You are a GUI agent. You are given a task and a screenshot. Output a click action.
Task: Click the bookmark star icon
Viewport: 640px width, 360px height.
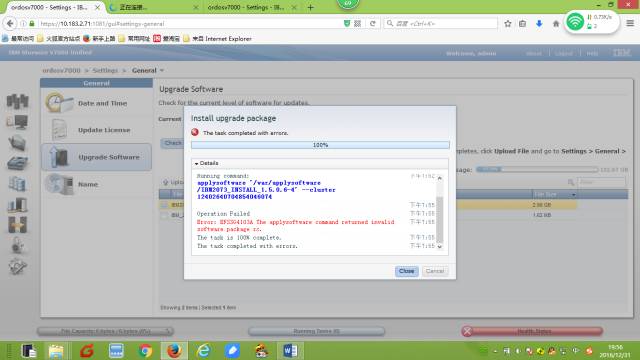508,24
